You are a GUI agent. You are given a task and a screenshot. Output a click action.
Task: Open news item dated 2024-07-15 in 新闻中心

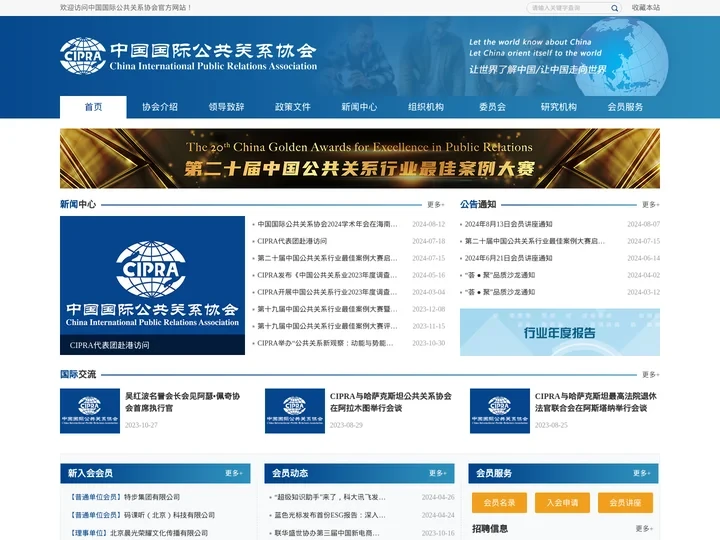[327, 258]
